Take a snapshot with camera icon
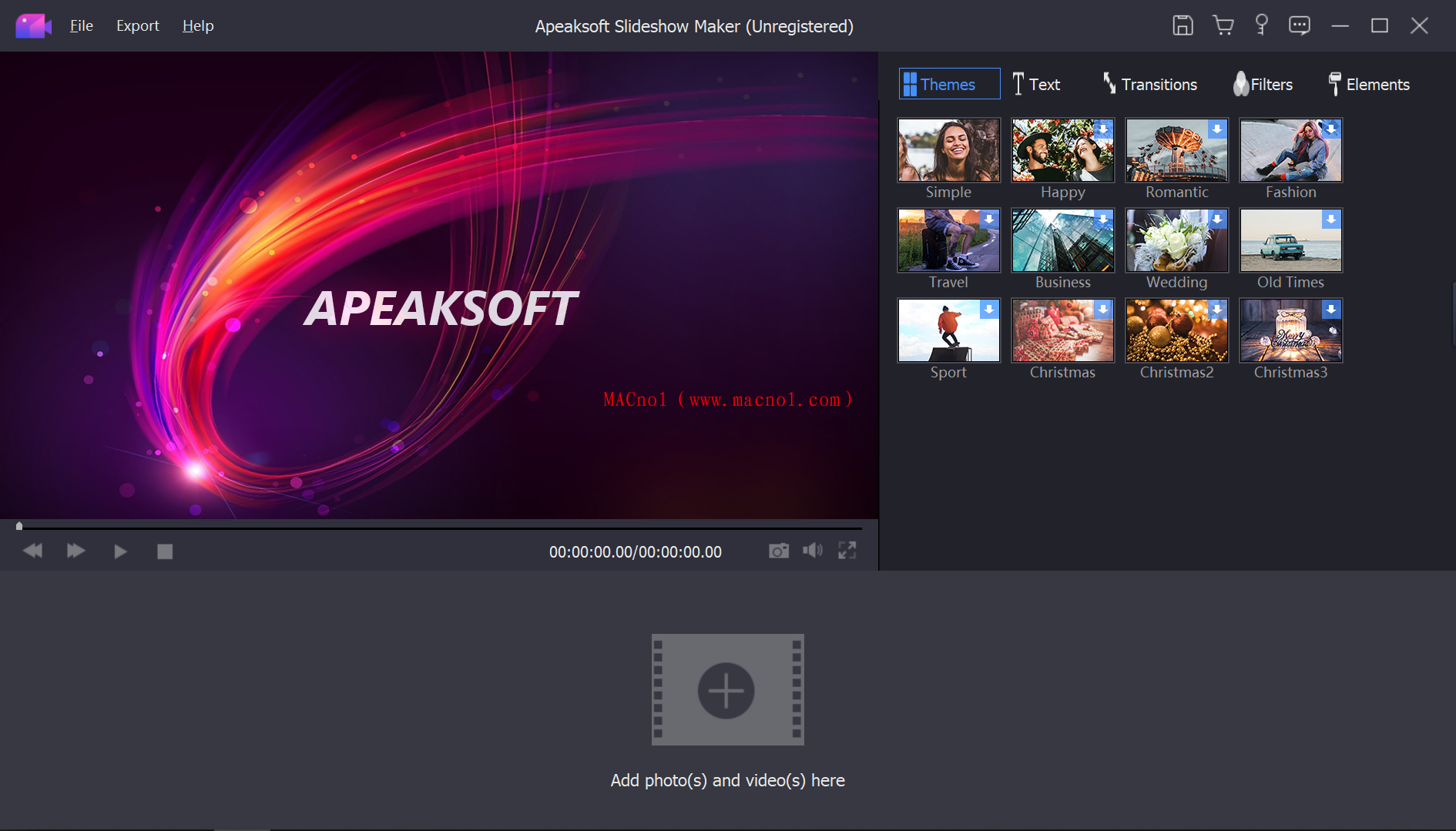The width and height of the screenshot is (1456, 831). (779, 551)
